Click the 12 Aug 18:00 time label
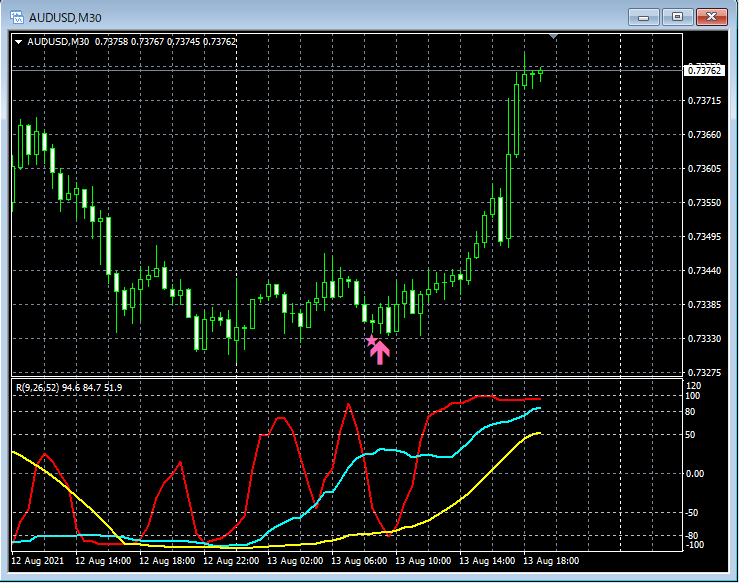The image size is (740, 583). [167, 561]
